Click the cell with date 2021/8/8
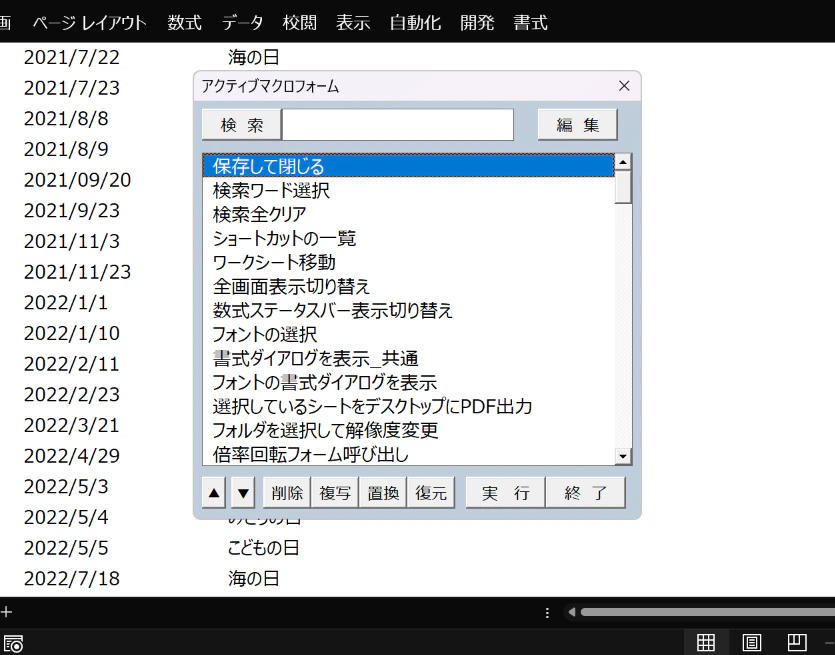This screenshot has height=655, width=835. [x=66, y=119]
